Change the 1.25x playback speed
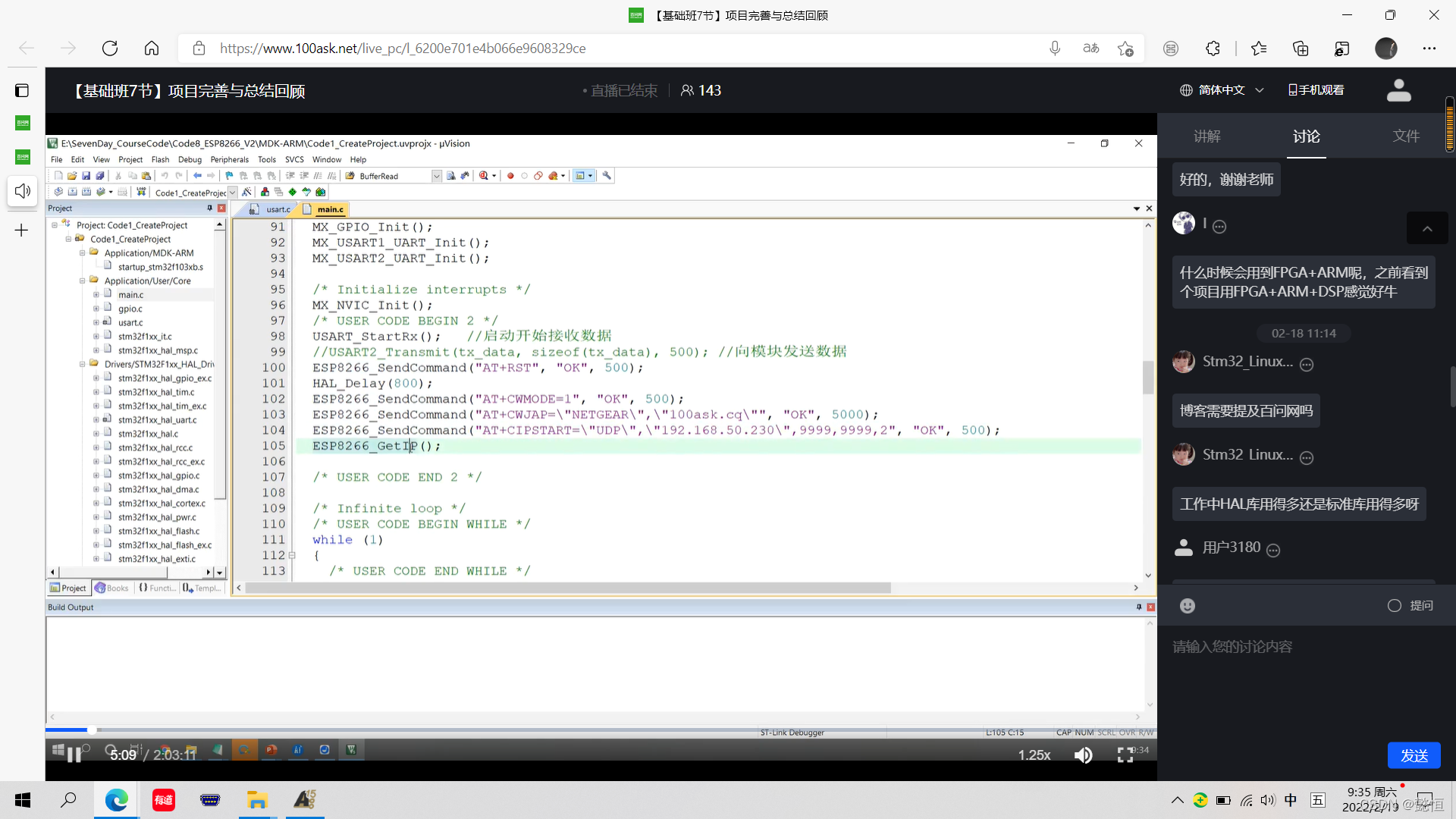The width and height of the screenshot is (1456, 819). [x=1034, y=755]
